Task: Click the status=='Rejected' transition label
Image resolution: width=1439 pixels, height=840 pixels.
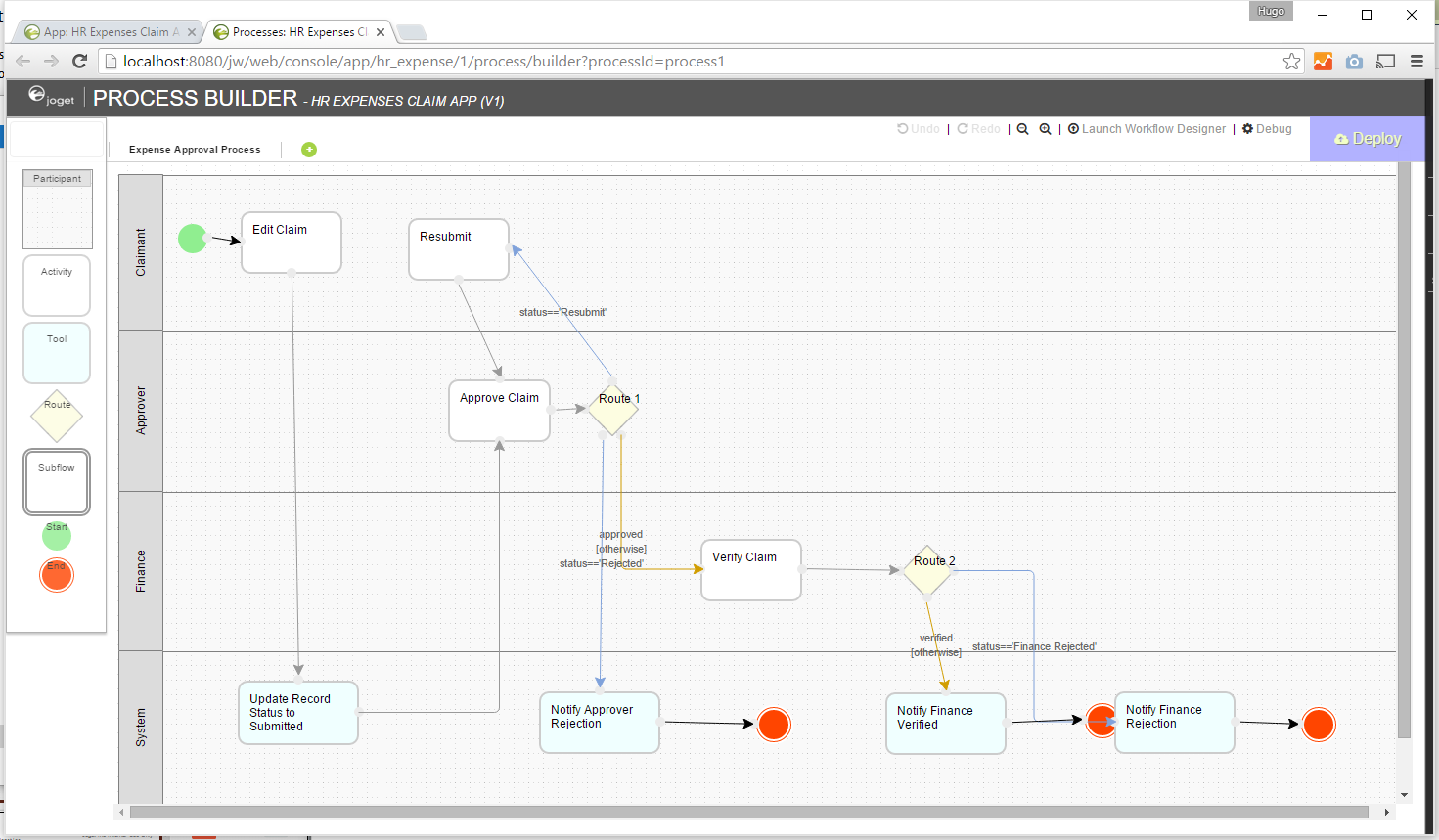Action: click(602, 563)
